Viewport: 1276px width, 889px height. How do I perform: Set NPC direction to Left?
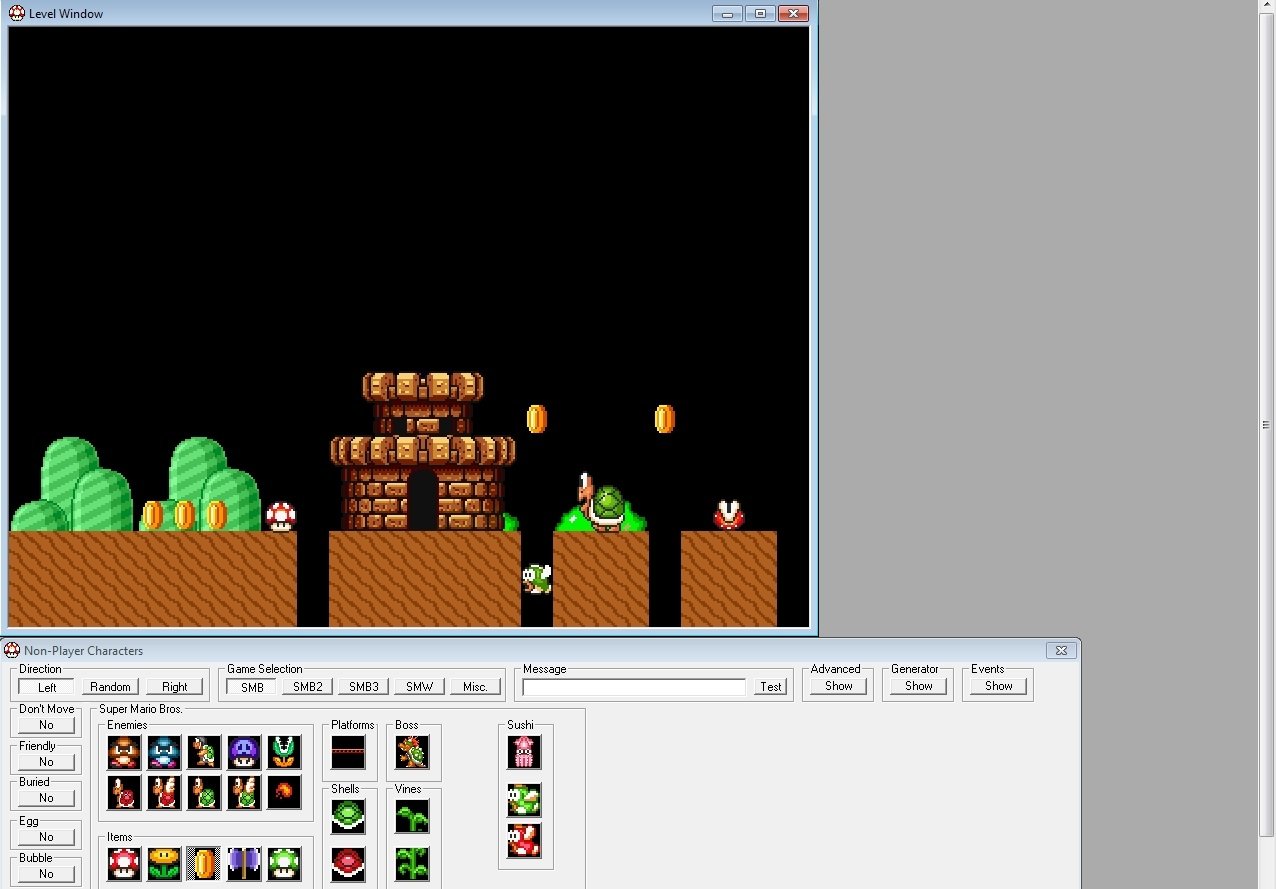click(47, 687)
